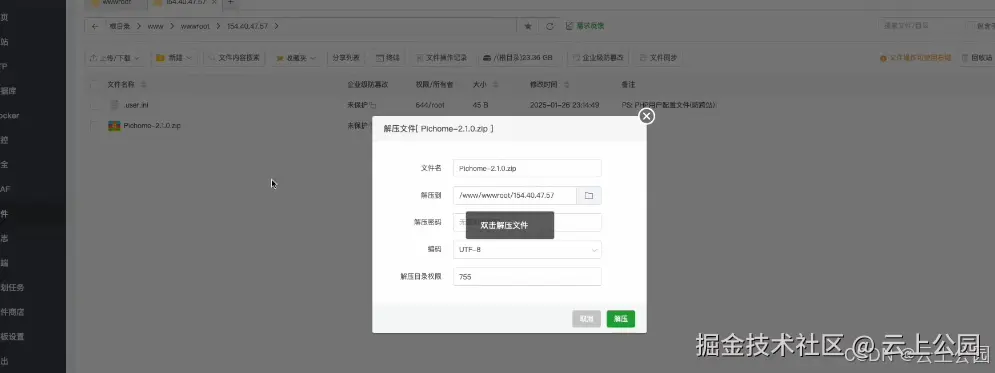Click the 文件名 input field

point(527,168)
